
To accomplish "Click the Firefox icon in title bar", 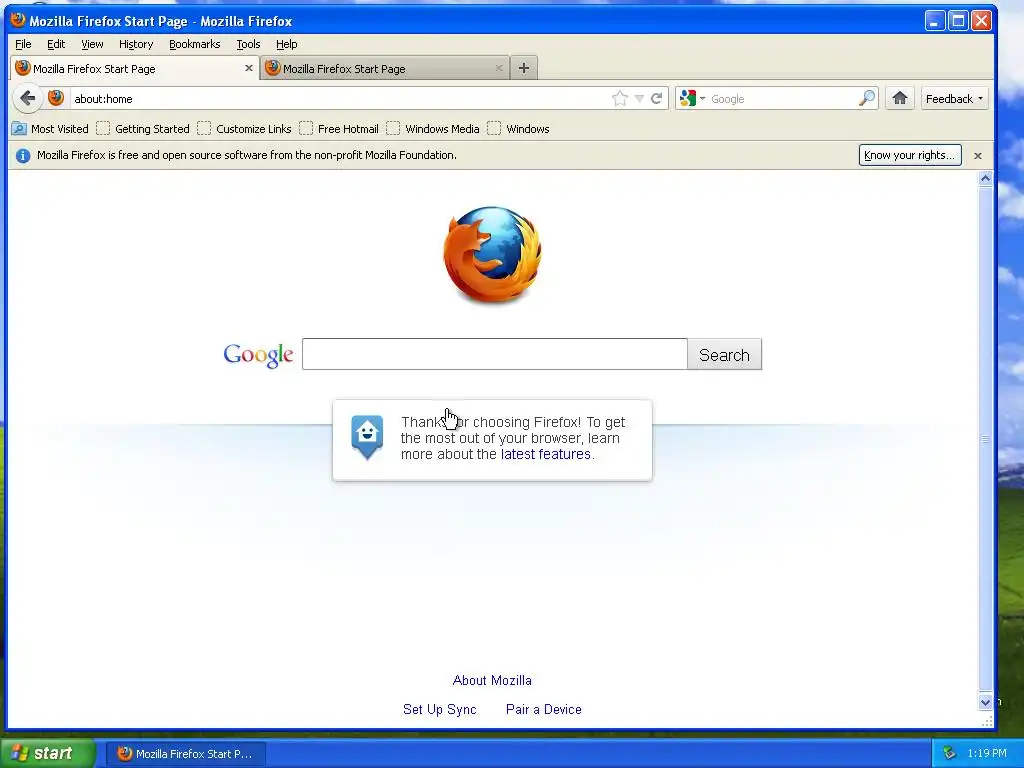I will (18, 20).
